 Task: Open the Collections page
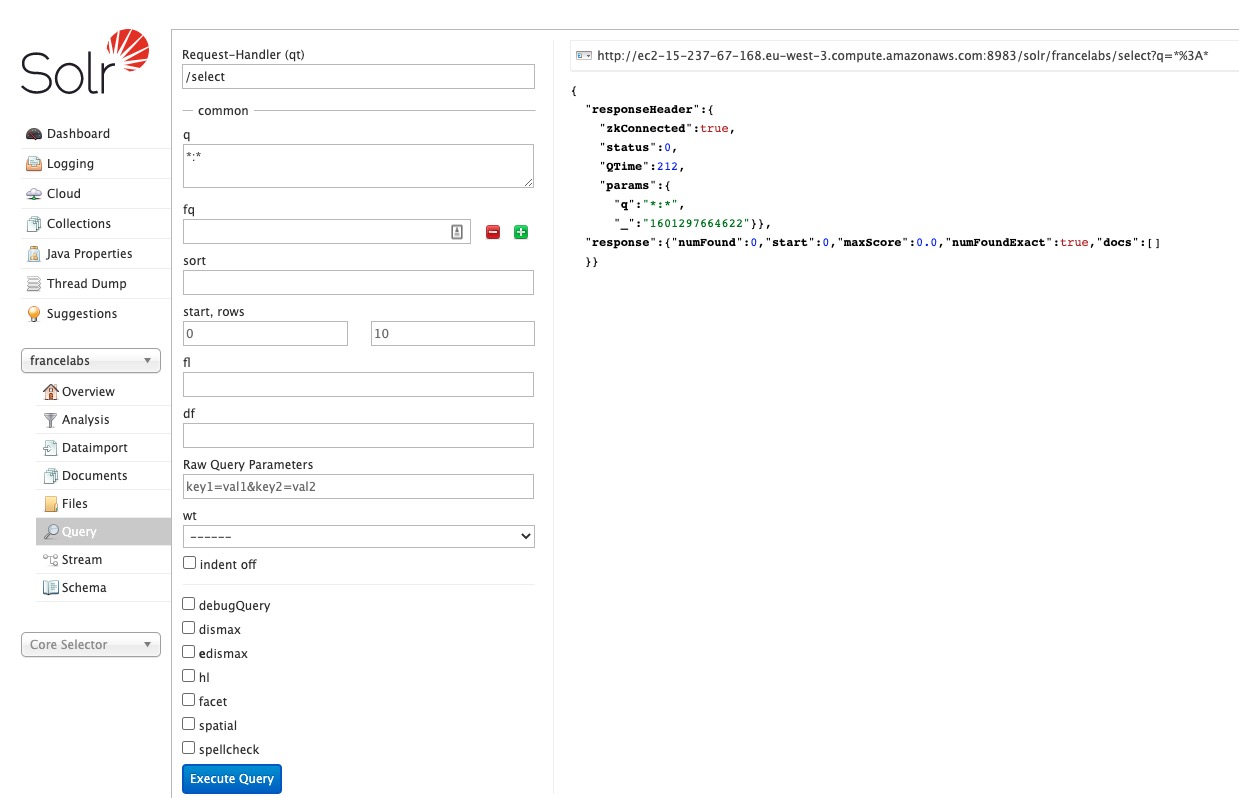79,224
